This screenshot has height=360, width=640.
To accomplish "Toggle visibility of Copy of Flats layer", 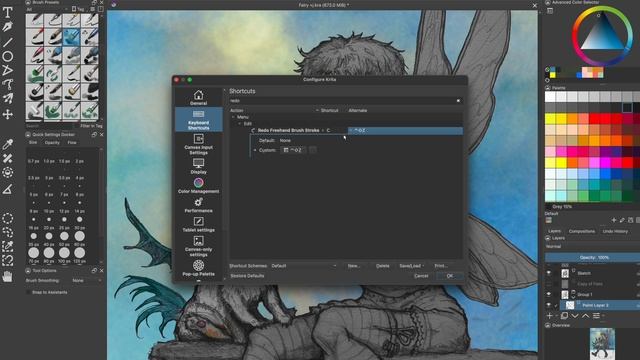I will pyautogui.click(x=549, y=283).
